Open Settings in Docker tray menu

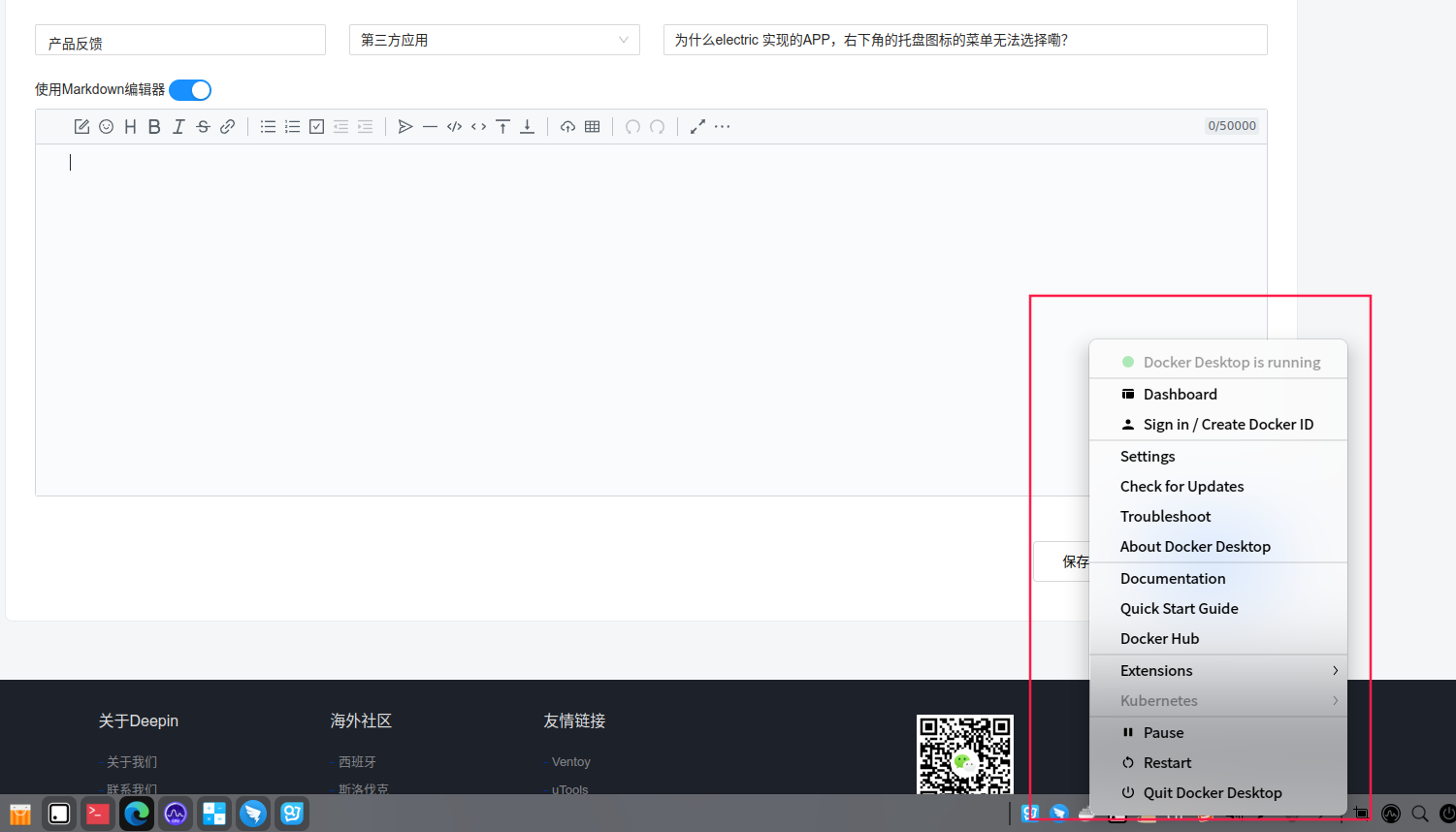click(x=1218, y=457)
